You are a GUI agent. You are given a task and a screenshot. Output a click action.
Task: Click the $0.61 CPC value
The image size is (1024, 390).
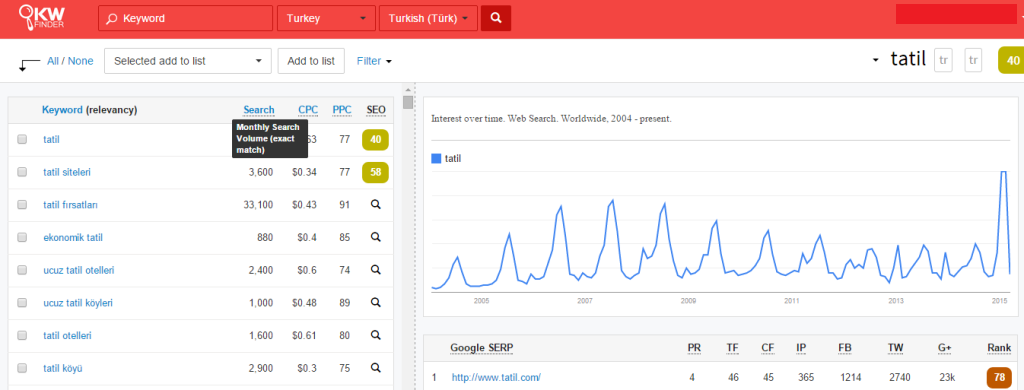coord(304,335)
